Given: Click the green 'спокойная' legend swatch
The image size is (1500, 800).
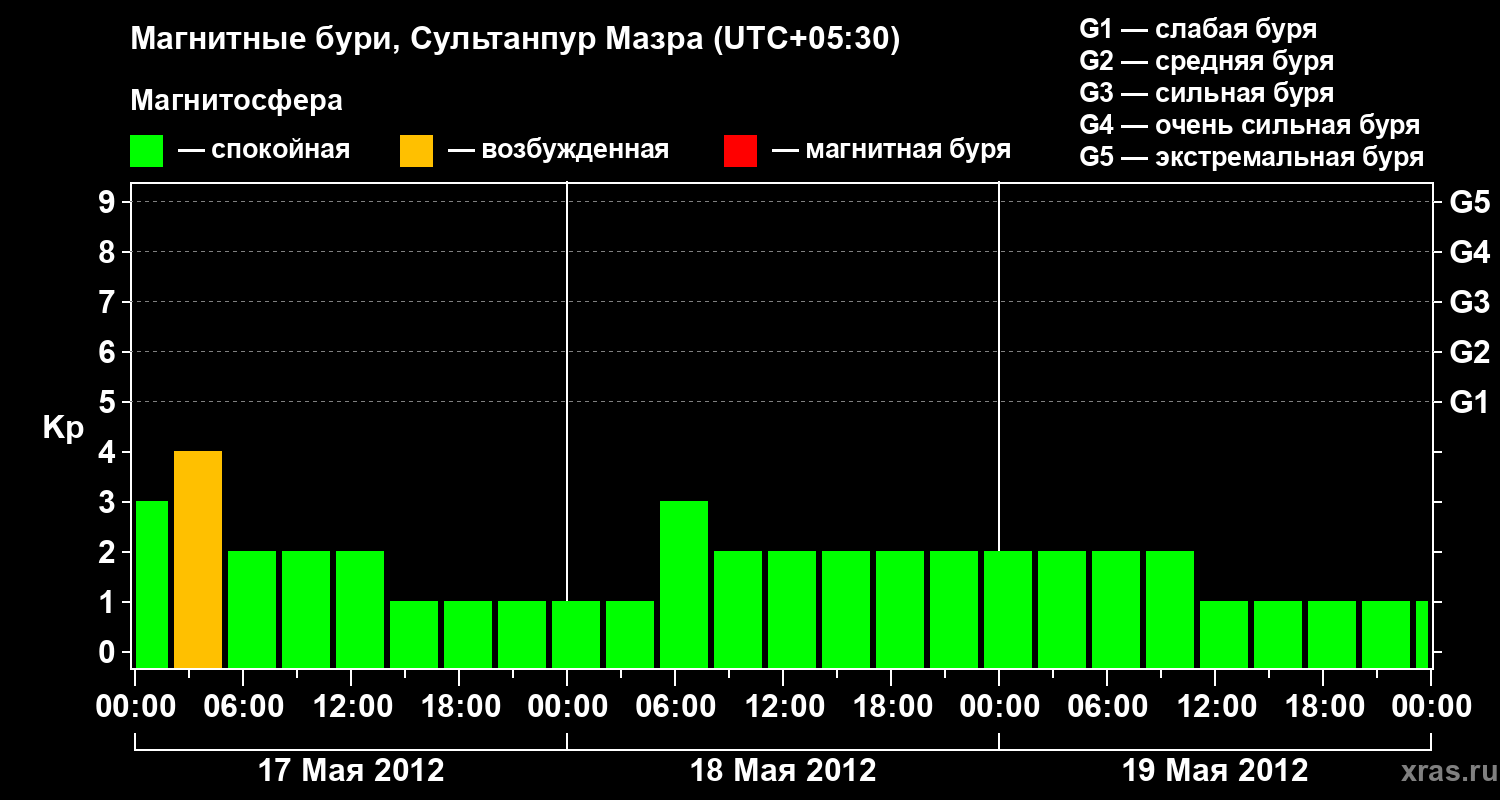Looking at the screenshot, I should click(x=147, y=151).
